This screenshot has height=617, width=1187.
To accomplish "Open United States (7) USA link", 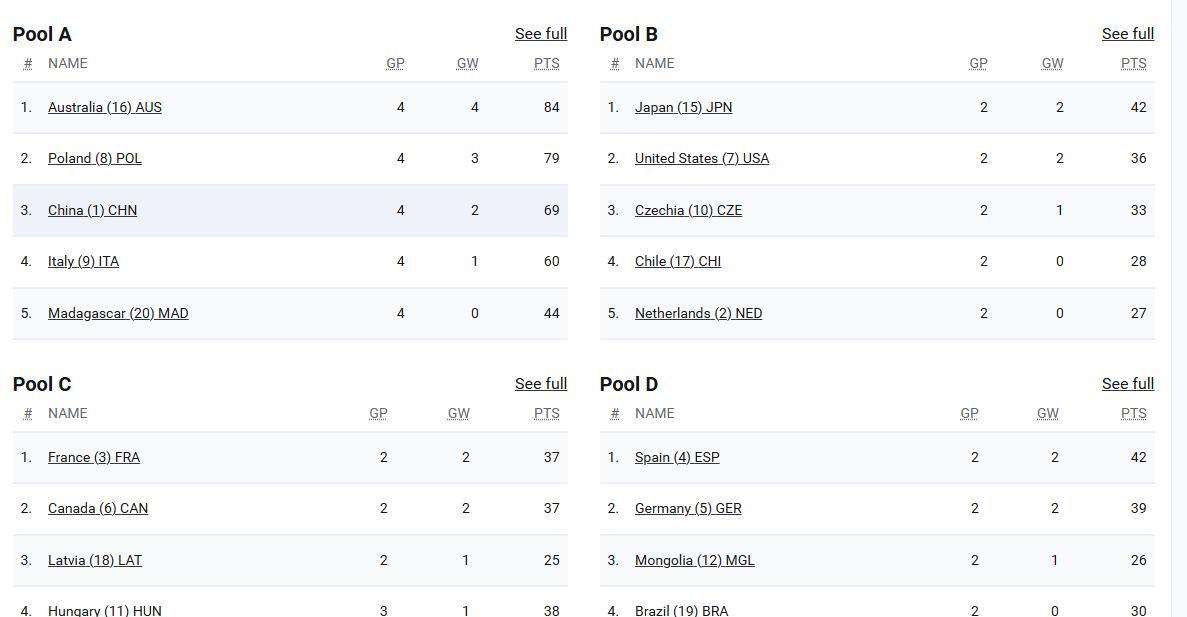I will click(x=702, y=158).
